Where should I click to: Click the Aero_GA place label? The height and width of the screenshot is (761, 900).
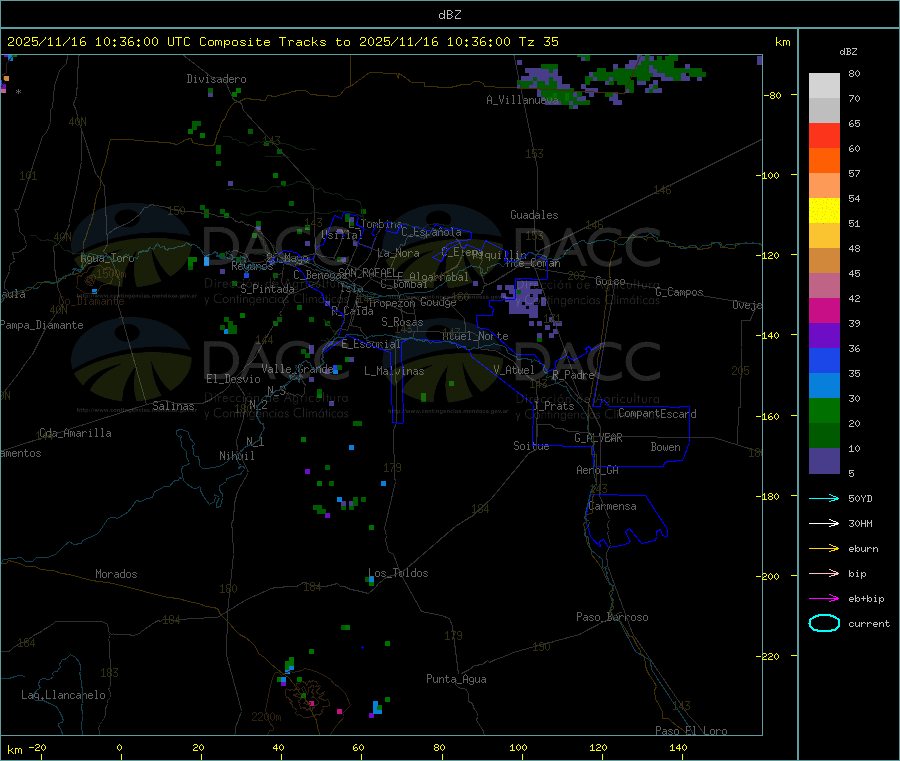pyautogui.click(x=597, y=470)
